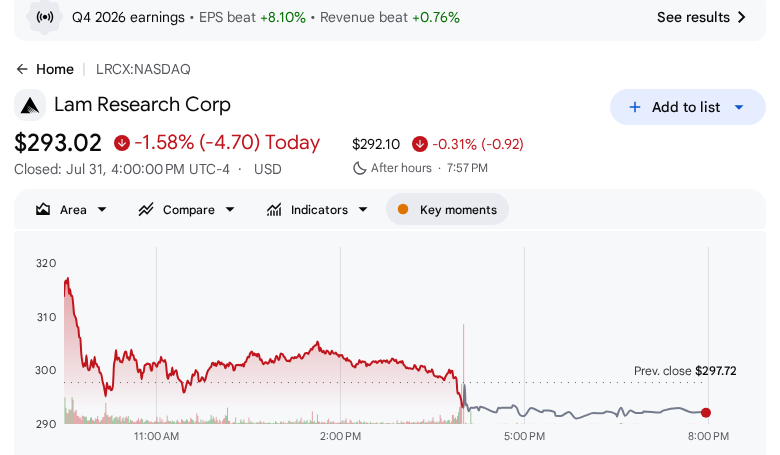The height and width of the screenshot is (455, 780).
Task: Click the Area chart type icon
Action: pyautogui.click(x=43, y=209)
